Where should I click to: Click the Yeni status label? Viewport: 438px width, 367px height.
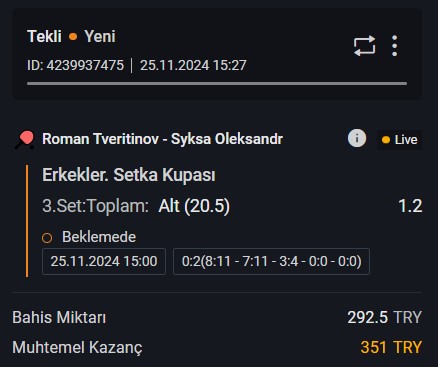pos(100,36)
